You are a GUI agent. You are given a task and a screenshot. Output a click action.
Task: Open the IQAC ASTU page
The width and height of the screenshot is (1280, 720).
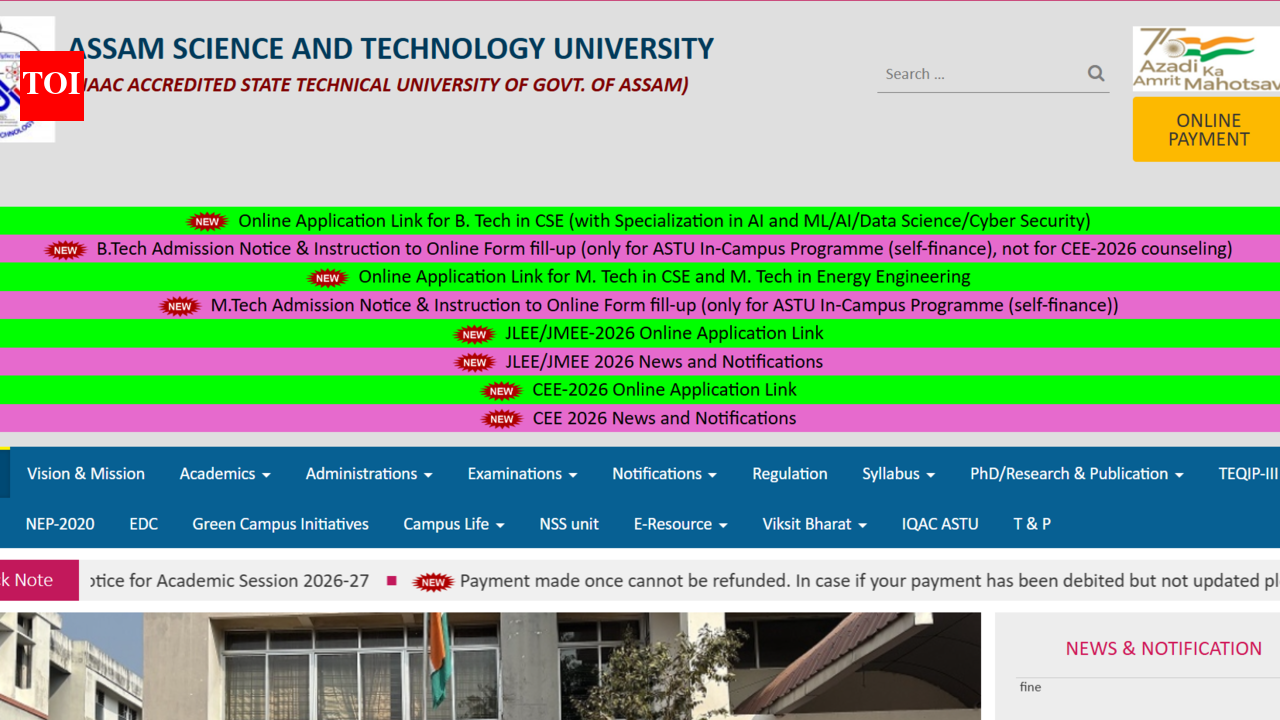[940, 523]
